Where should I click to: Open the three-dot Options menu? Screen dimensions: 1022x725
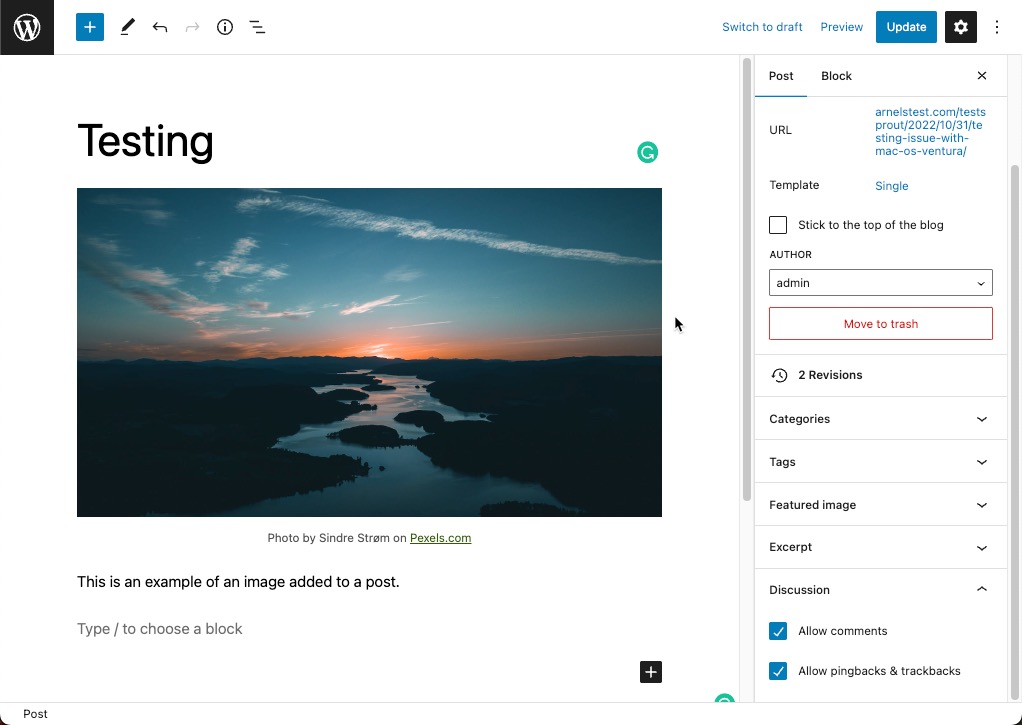(x=996, y=27)
